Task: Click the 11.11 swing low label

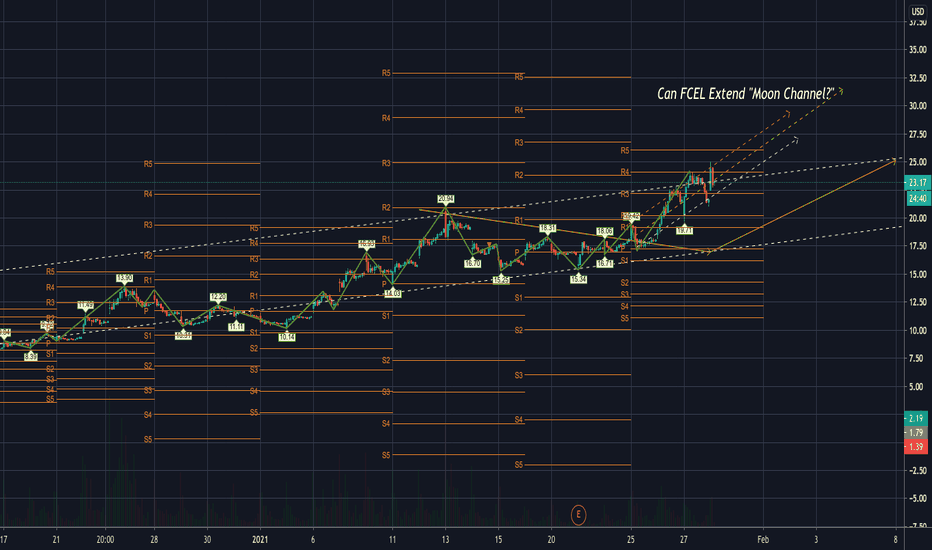Action: (237, 326)
